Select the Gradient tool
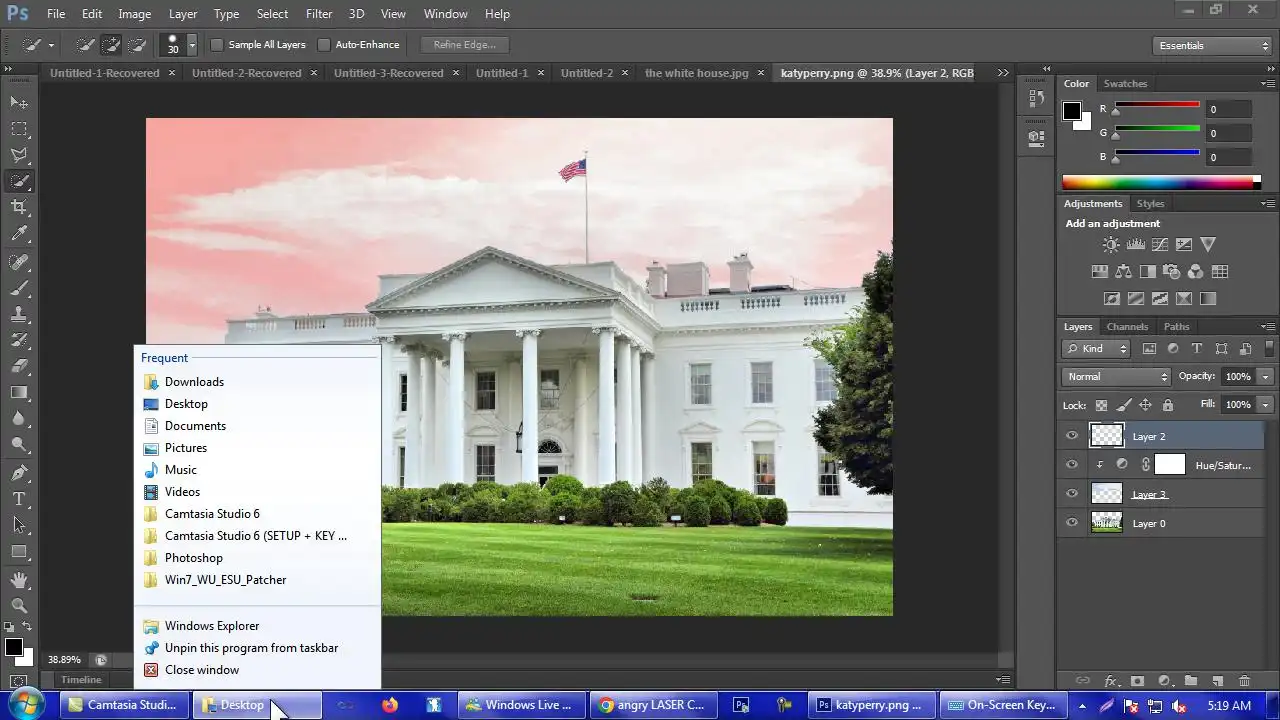1280x720 pixels. [x=19, y=393]
